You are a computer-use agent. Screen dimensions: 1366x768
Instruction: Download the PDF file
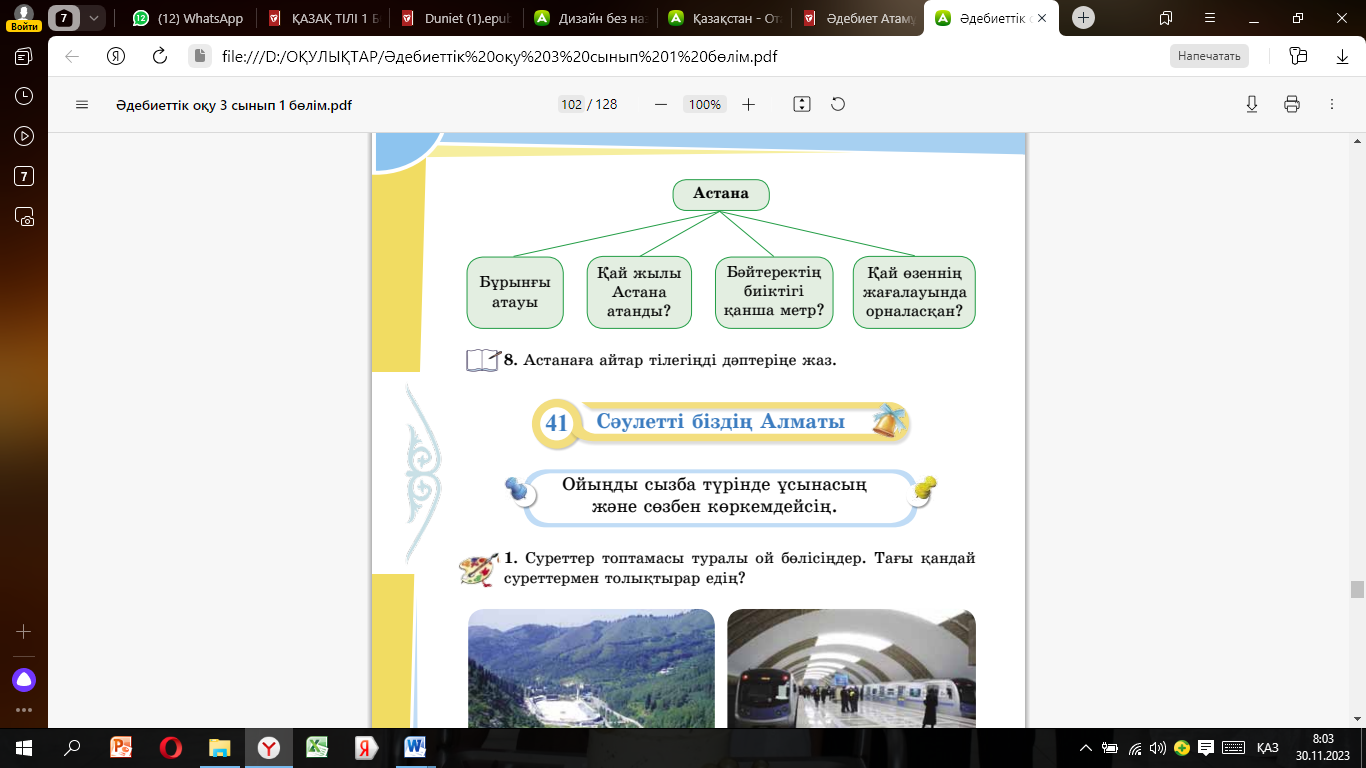1251,104
